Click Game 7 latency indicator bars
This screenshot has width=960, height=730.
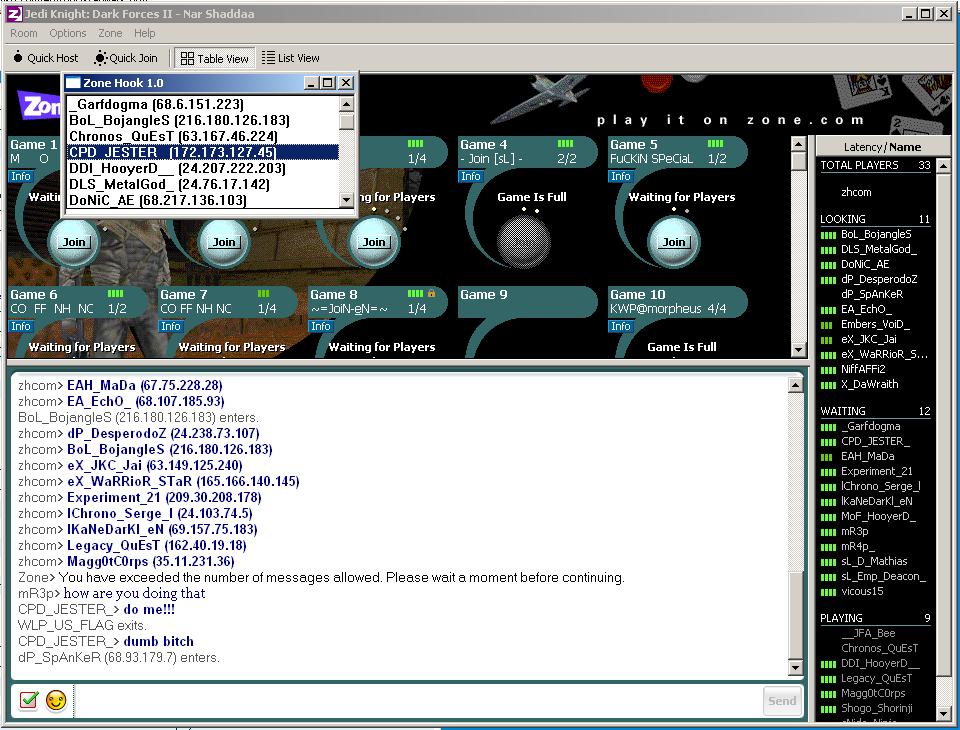tap(263, 294)
